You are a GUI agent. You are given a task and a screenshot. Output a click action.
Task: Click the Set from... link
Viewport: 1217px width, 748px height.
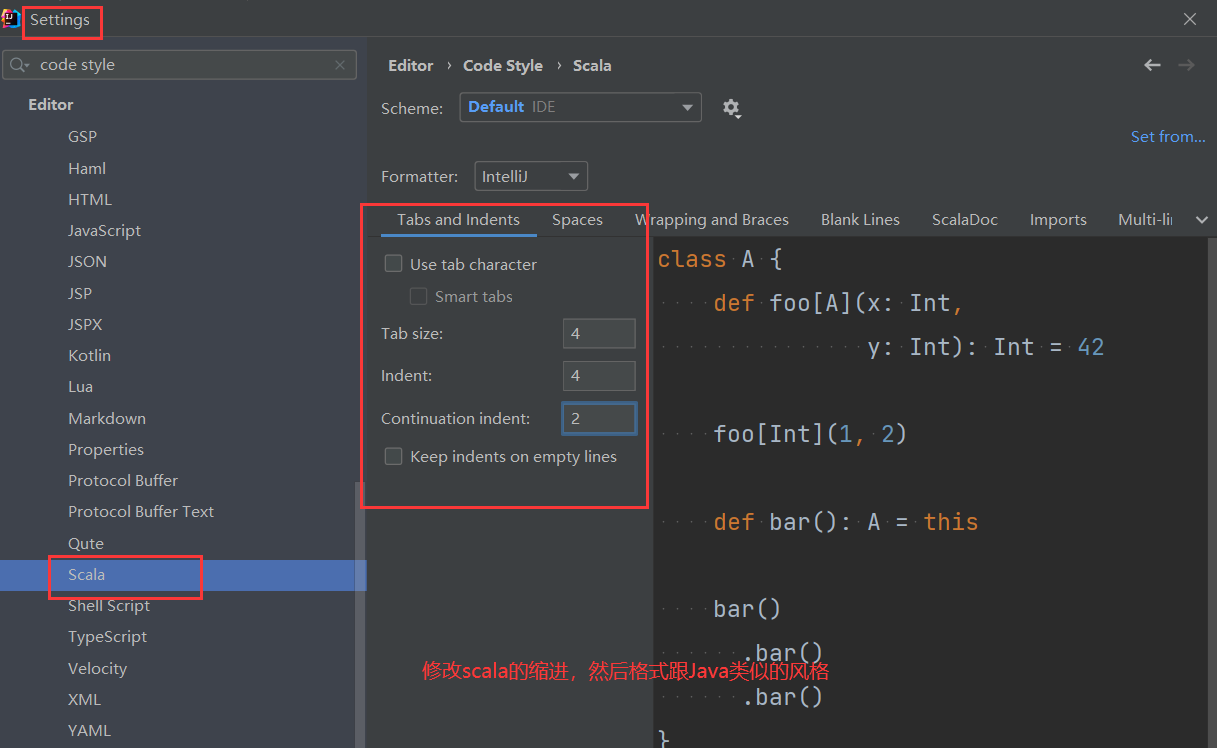(1168, 137)
